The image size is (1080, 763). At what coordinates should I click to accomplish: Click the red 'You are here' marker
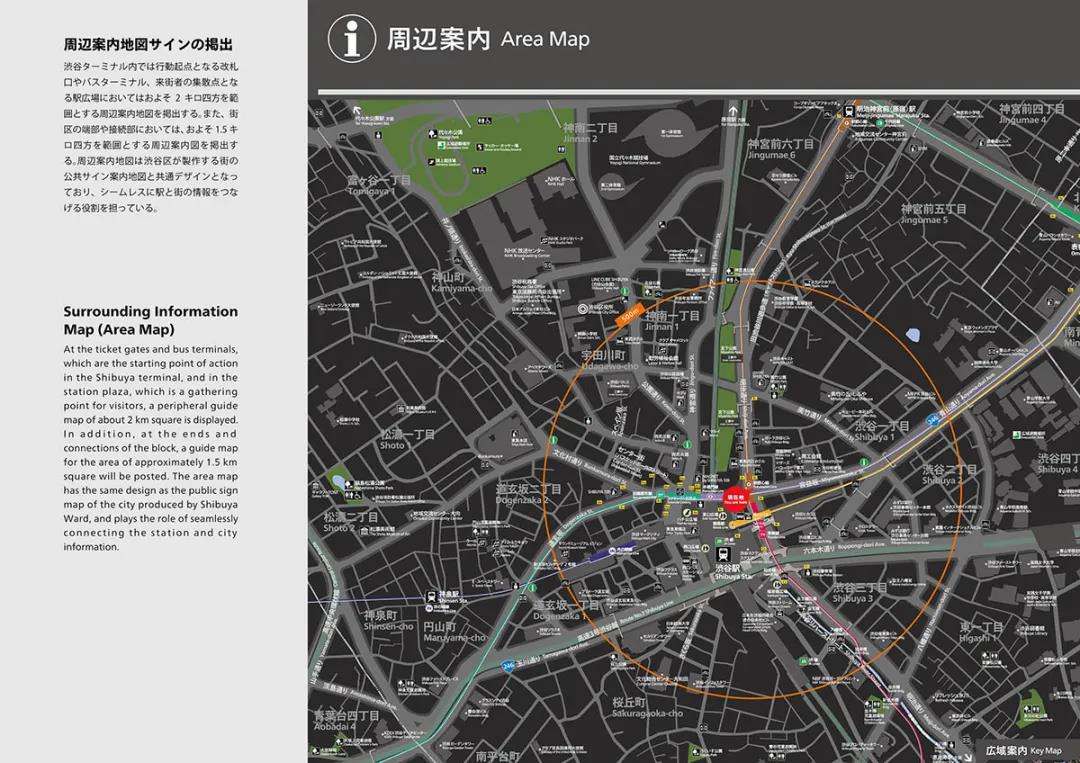click(x=734, y=497)
